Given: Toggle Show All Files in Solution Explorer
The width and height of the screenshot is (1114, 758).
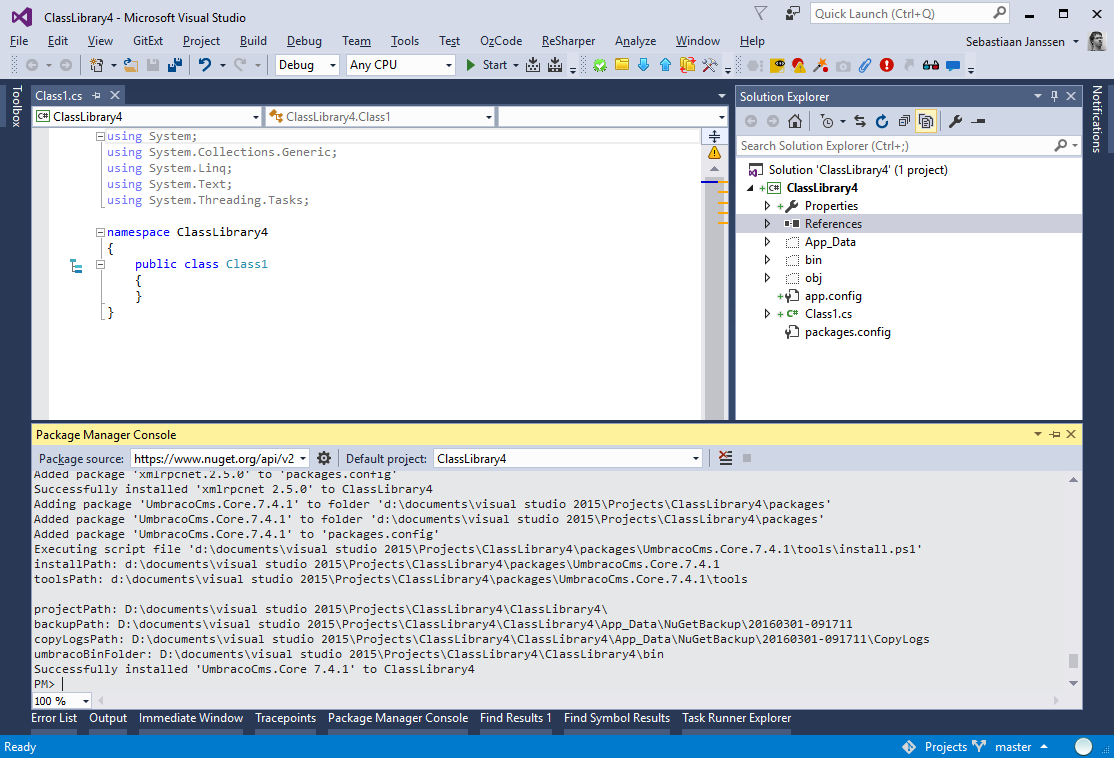Looking at the screenshot, I should pyautogui.click(x=926, y=121).
